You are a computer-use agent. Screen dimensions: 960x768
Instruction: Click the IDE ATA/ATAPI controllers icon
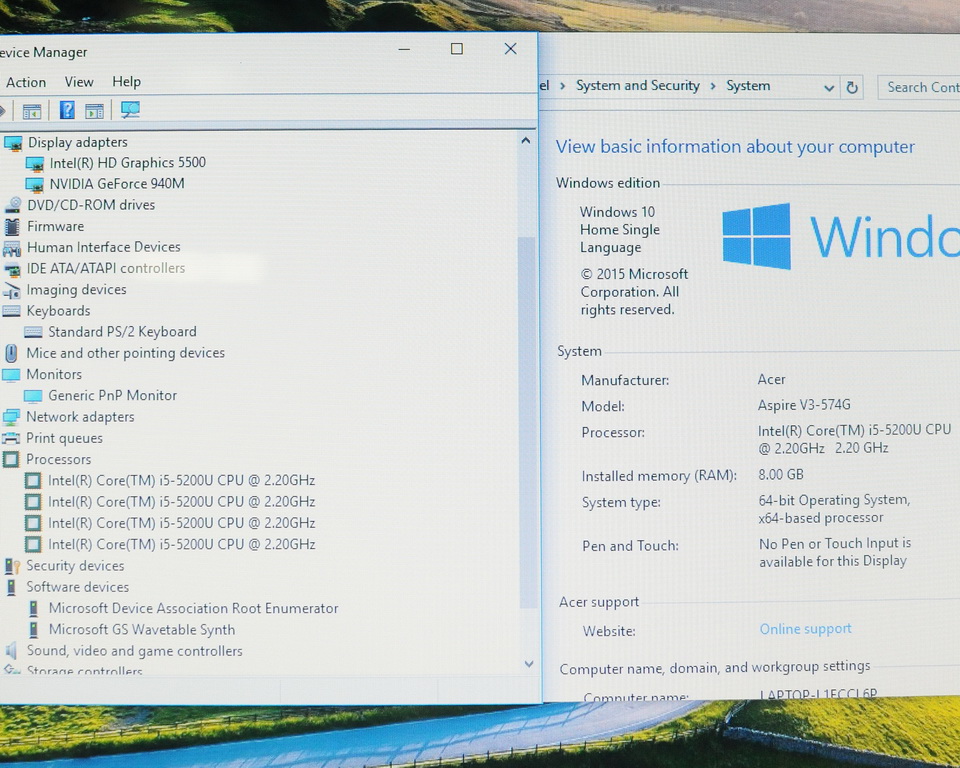pos(12,269)
